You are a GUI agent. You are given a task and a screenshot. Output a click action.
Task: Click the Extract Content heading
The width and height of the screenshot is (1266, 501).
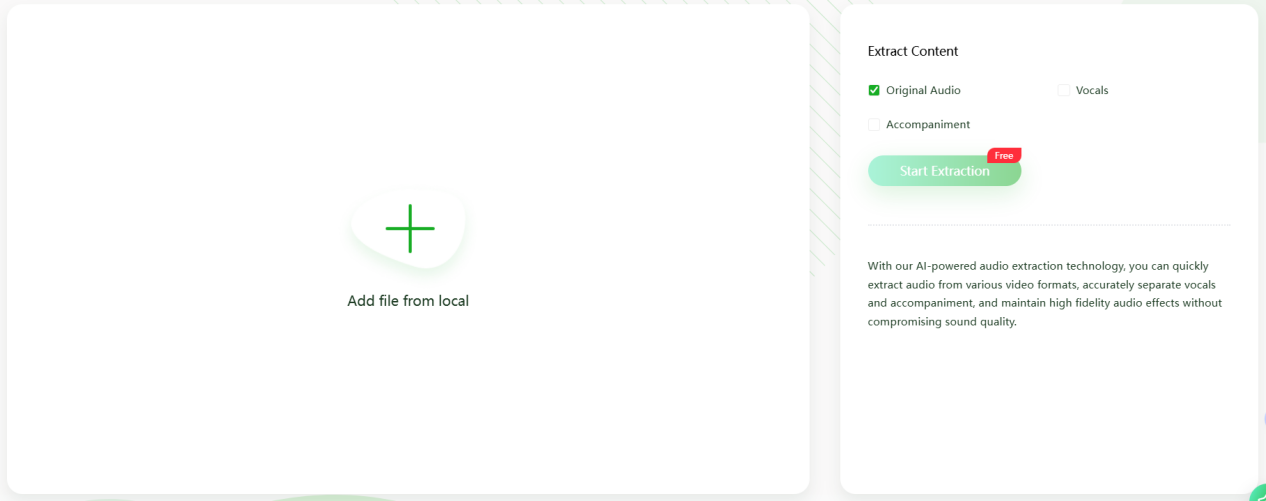(913, 51)
